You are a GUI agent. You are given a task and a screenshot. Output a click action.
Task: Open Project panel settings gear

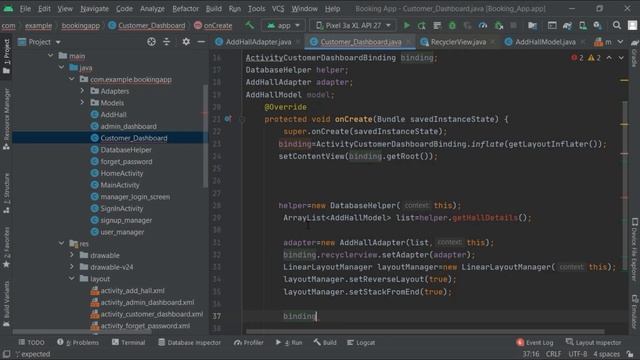[186, 42]
